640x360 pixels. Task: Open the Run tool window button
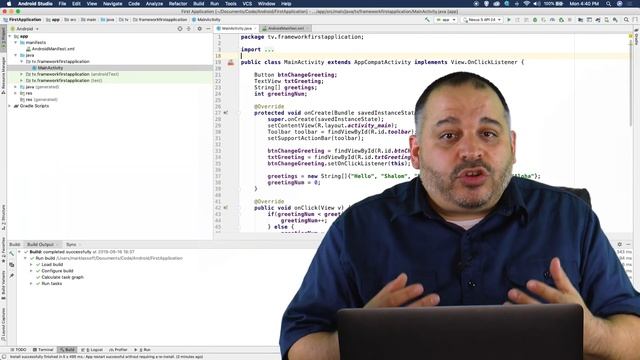[x=142, y=350]
